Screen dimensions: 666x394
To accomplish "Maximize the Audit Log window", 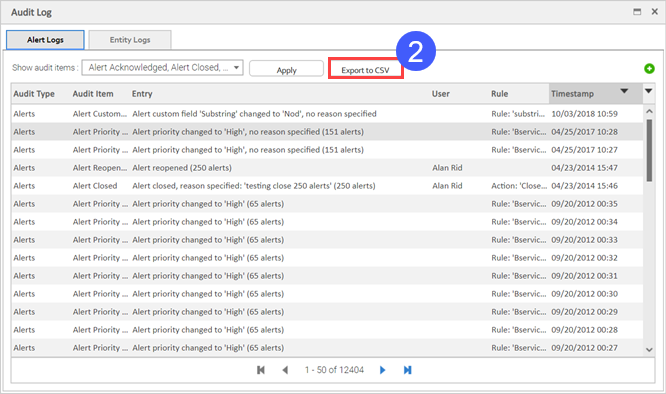I will 637,12.
